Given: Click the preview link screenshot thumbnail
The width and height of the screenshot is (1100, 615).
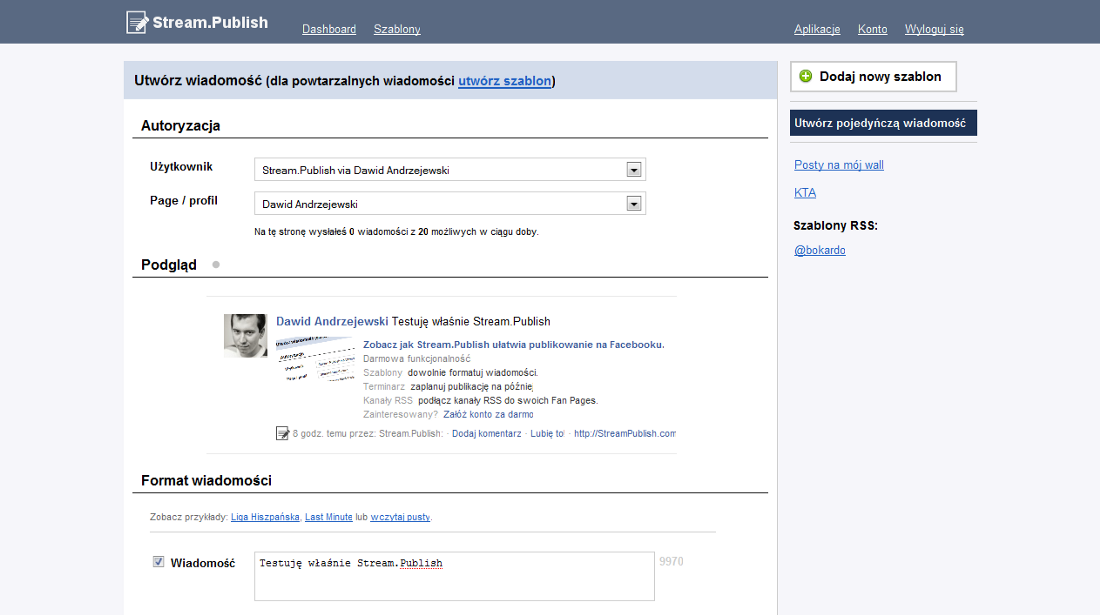Looking at the screenshot, I should point(315,362).
